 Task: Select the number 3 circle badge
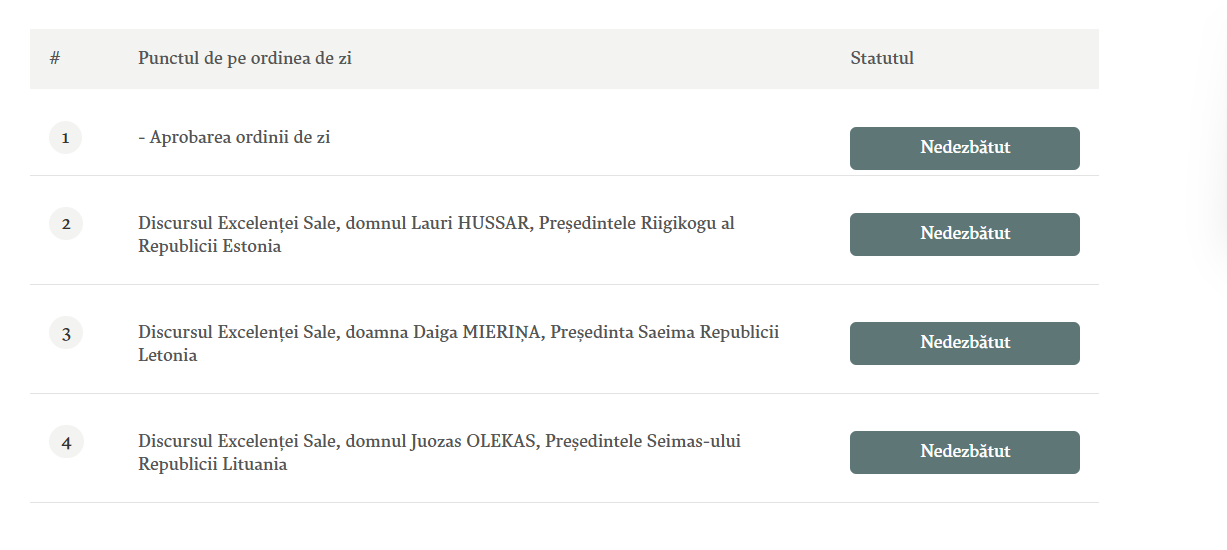point(66,333)
